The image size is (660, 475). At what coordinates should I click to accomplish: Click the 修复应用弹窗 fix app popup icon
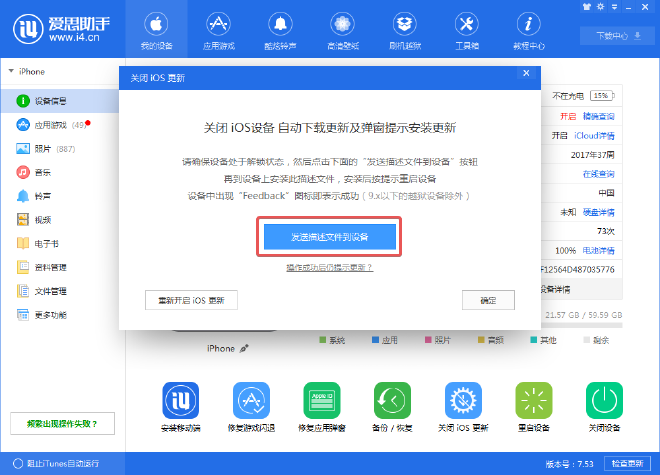pyautogui.click(x=322, y=400)
